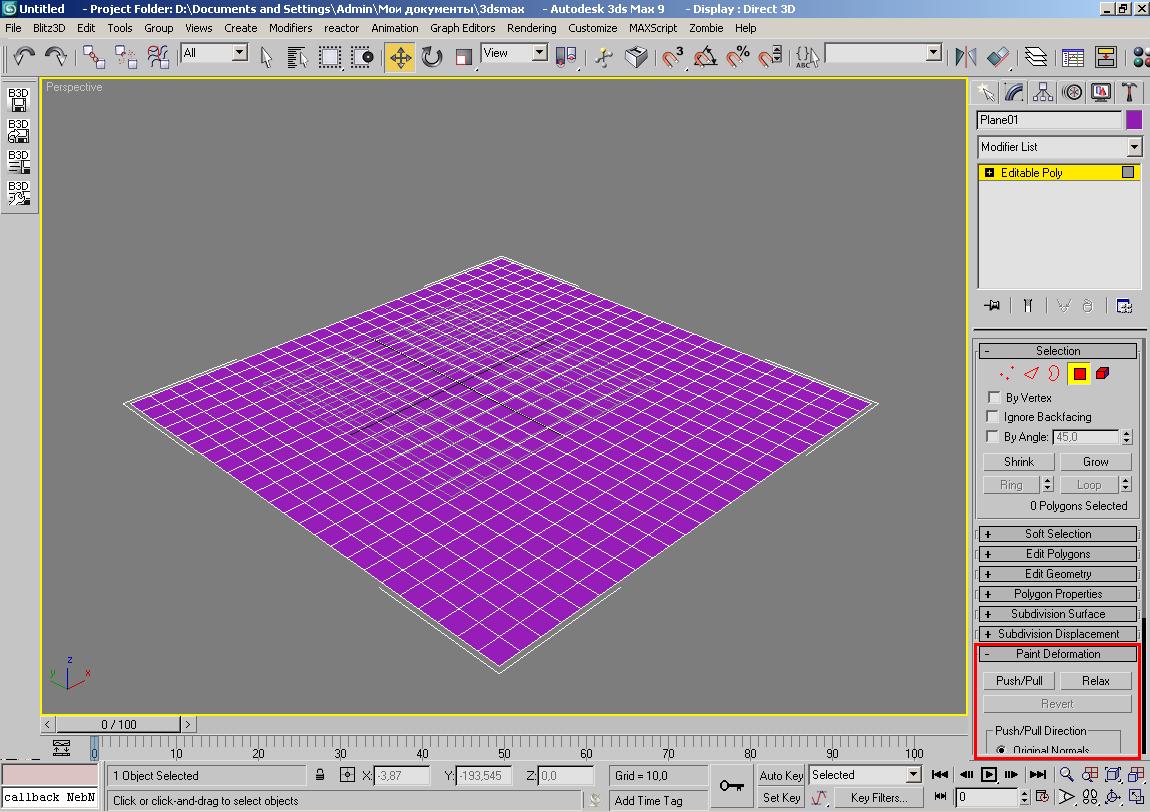
Task: Switch to Vertex sub-object selection mode
Action: [1006, 374]
